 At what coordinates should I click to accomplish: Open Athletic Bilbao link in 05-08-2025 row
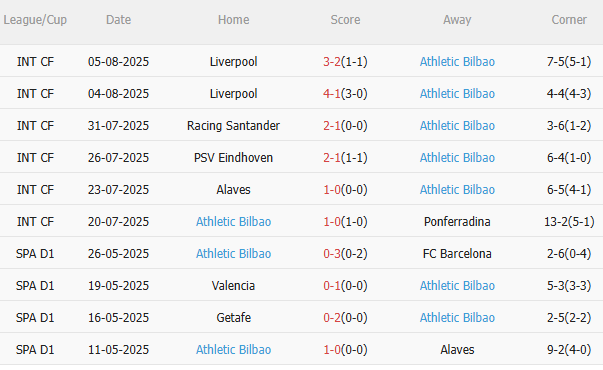point(457,62)
